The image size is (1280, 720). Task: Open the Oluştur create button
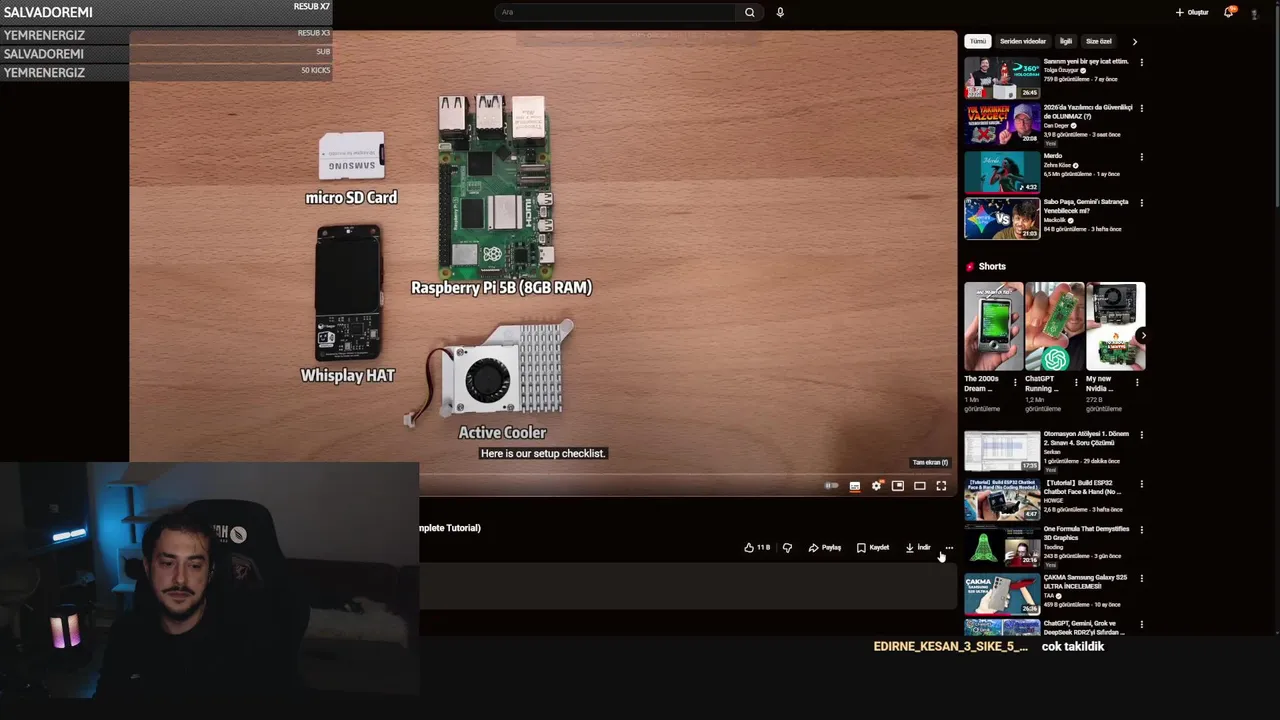click(1192, 12)
